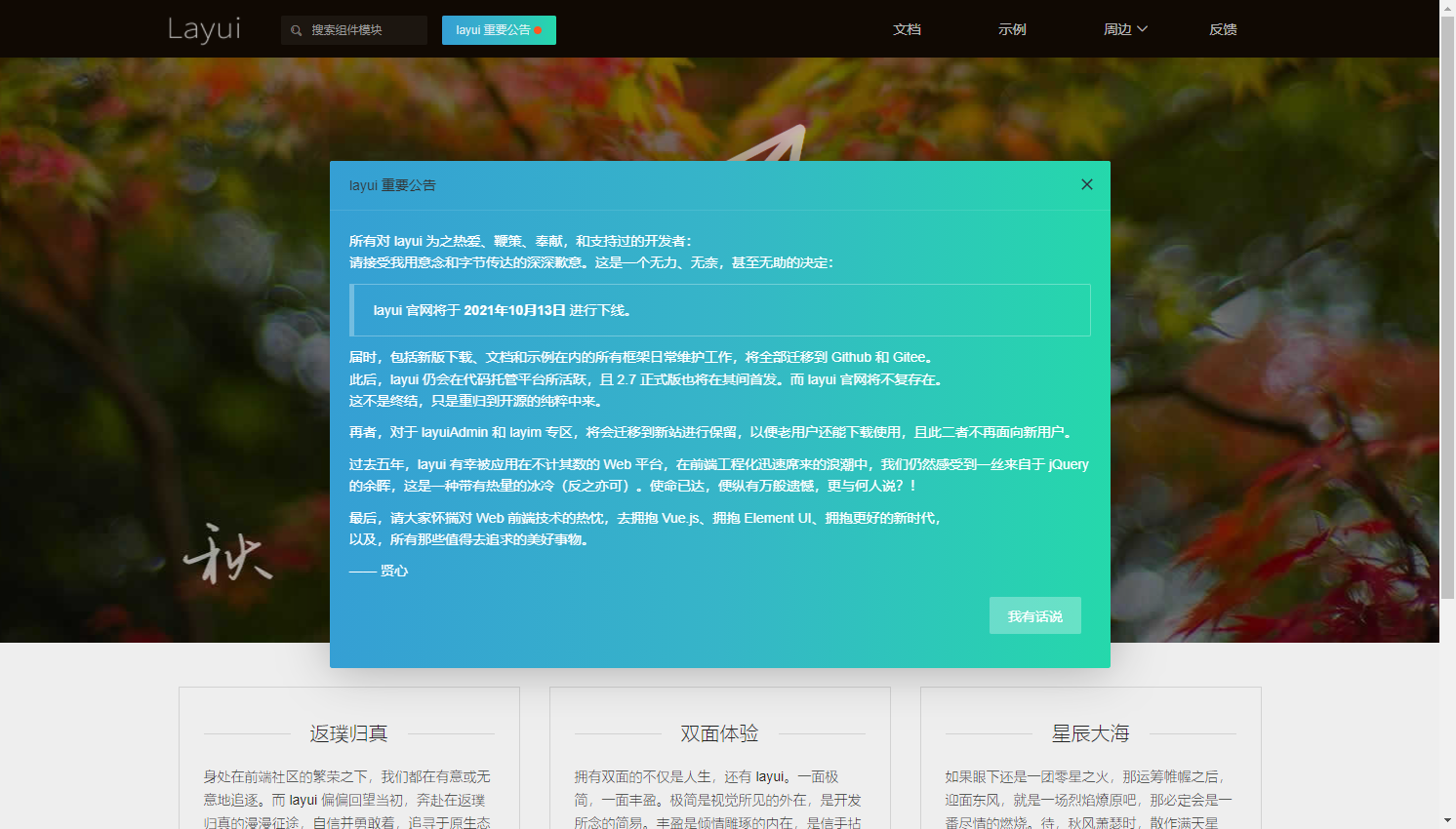This screenshot has height=829, width=1456.
Task: Click the search magnifier icon
Action: pos(296,30)
